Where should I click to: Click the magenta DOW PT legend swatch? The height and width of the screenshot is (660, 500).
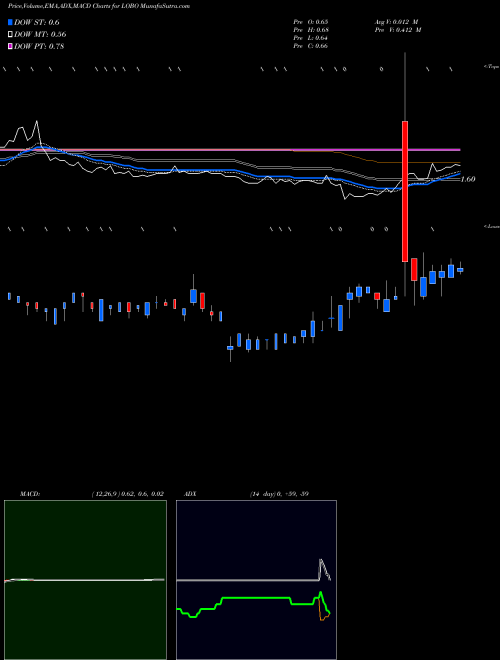coord(10,46)
